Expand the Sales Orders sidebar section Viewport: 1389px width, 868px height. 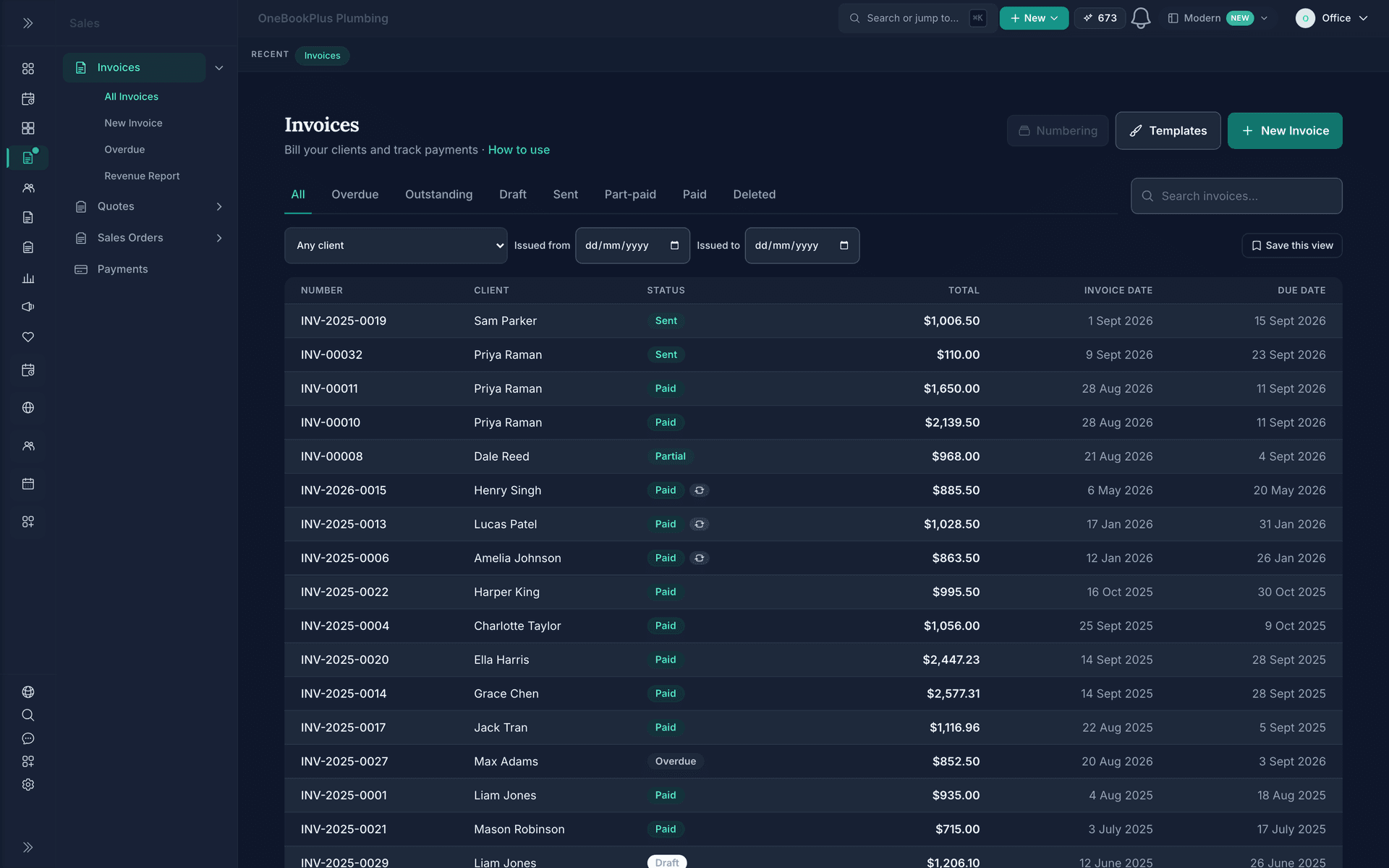(219, 238)
